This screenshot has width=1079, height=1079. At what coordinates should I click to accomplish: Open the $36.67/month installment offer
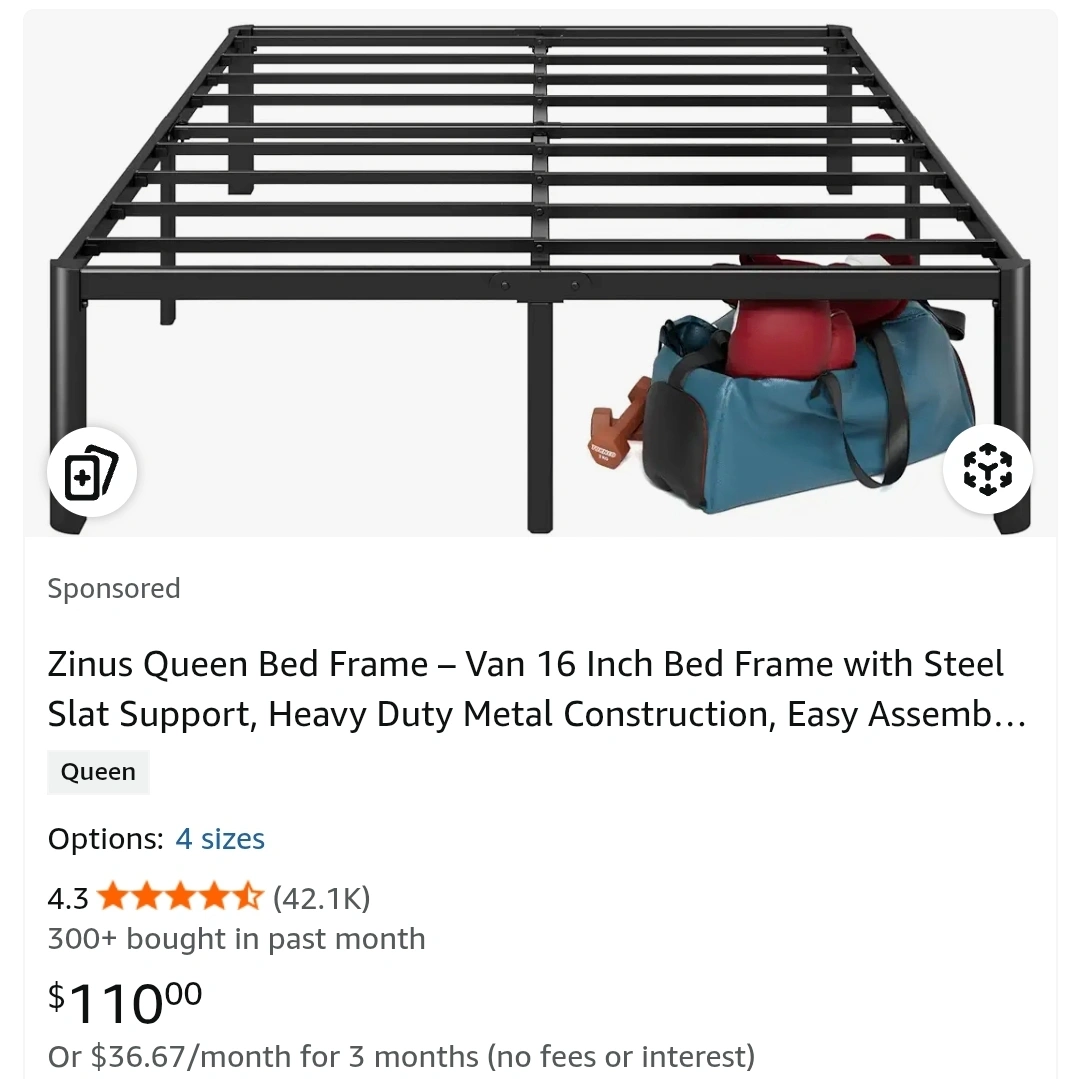[x=401, y=1056]
